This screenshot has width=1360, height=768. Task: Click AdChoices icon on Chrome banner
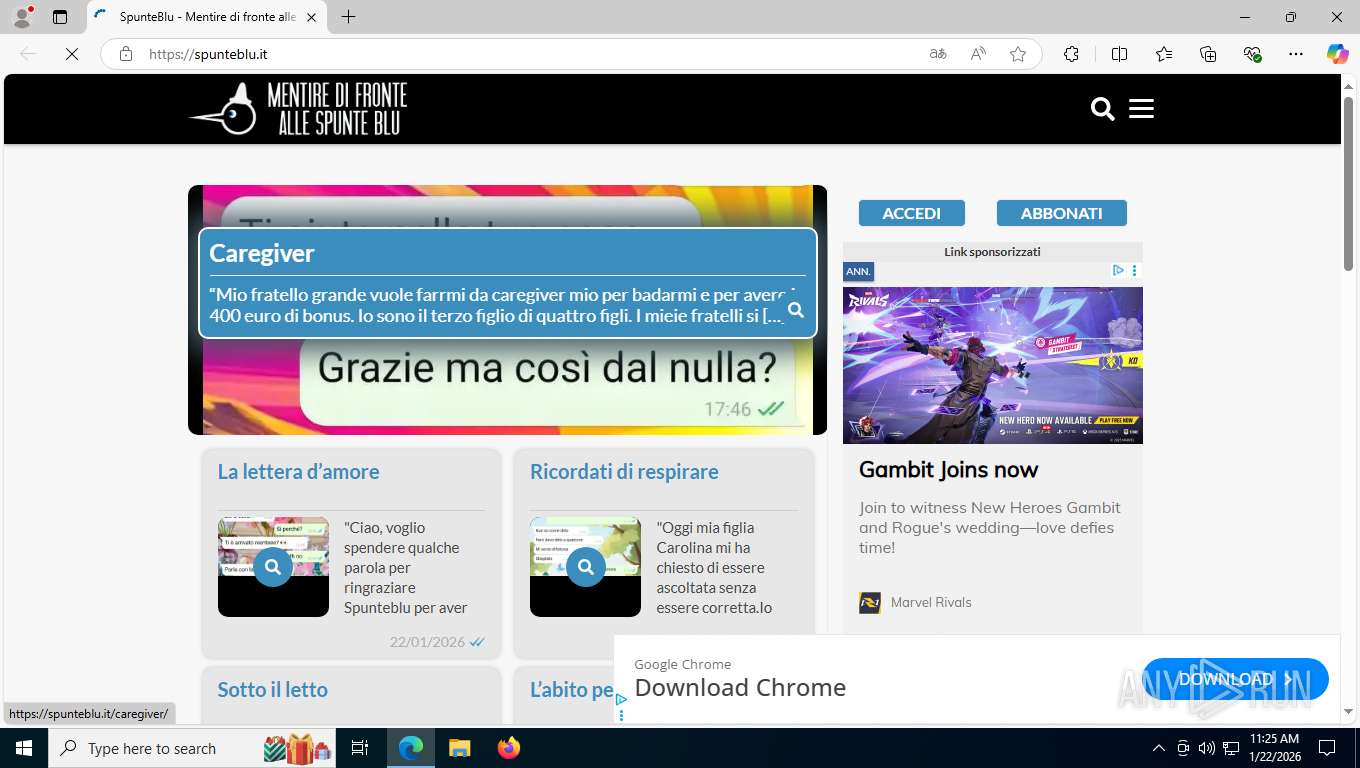621,700
